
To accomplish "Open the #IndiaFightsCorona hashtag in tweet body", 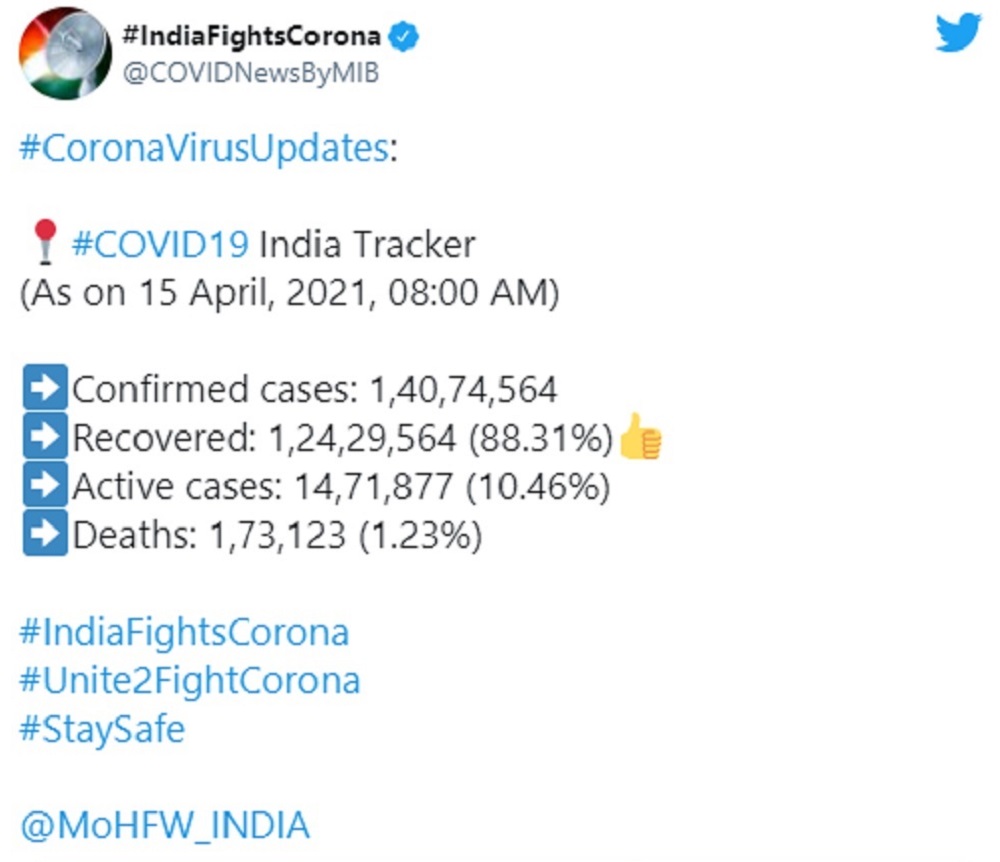I will tap(184, 632).
